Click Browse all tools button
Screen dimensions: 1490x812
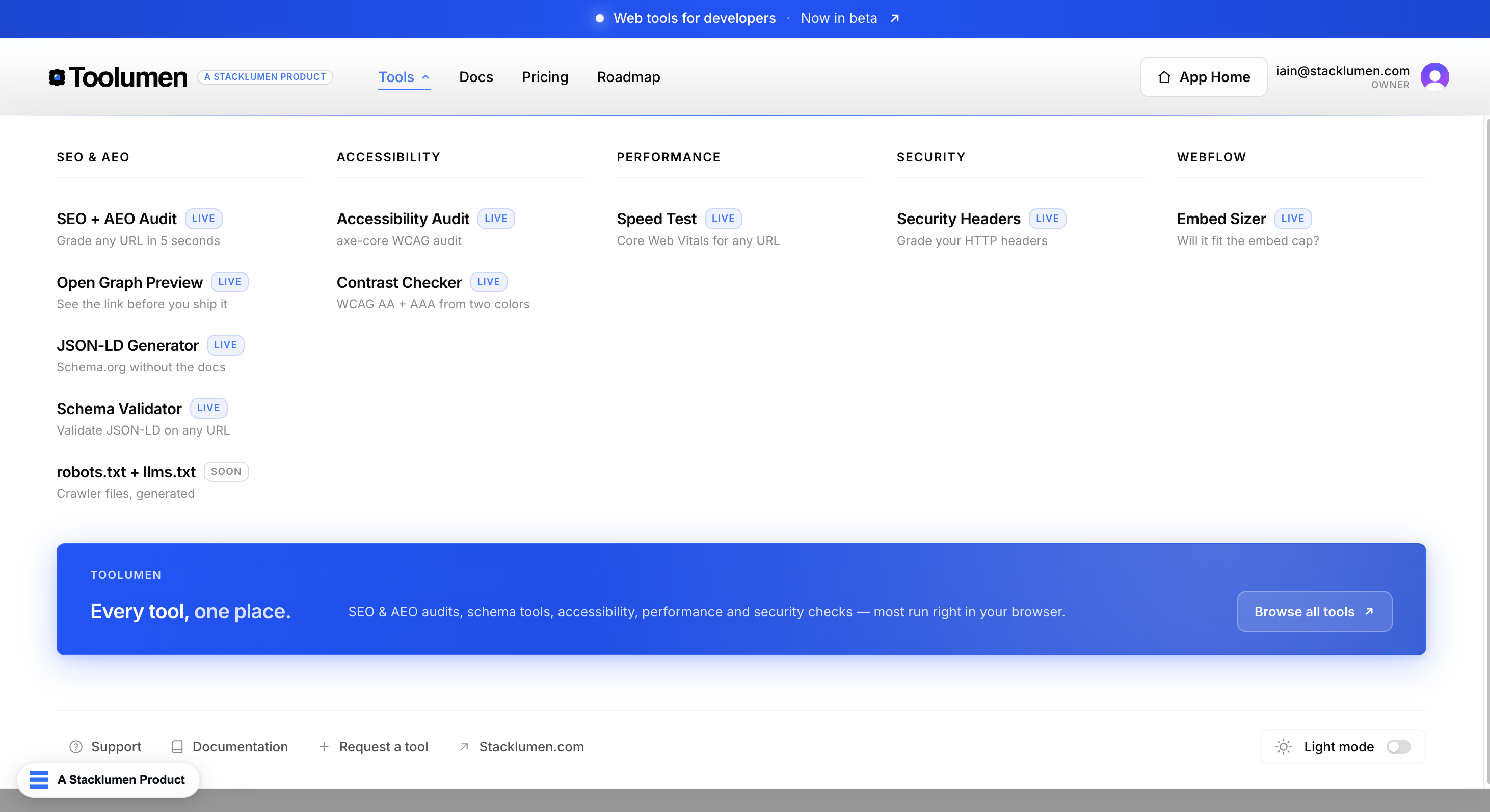(1314, 611)
